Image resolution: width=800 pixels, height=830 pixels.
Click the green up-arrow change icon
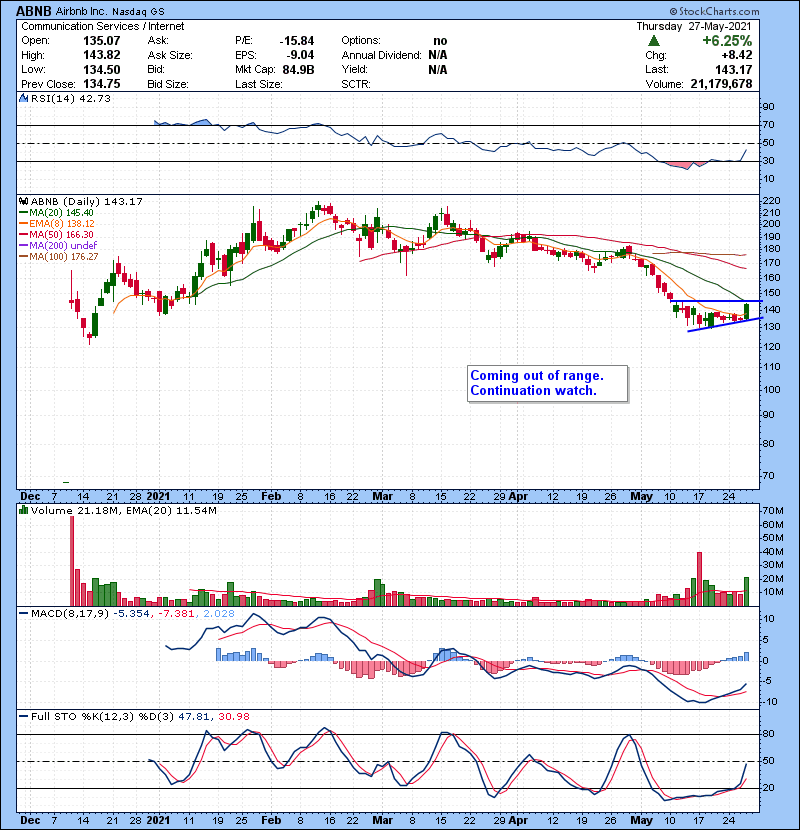(x=654, y=41)
